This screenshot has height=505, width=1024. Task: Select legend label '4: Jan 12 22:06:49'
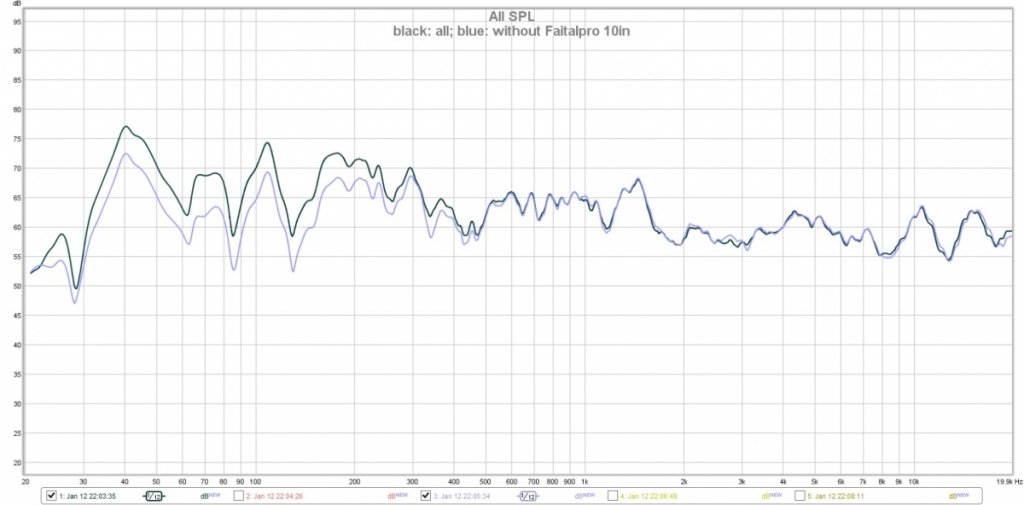pos(648,497)
